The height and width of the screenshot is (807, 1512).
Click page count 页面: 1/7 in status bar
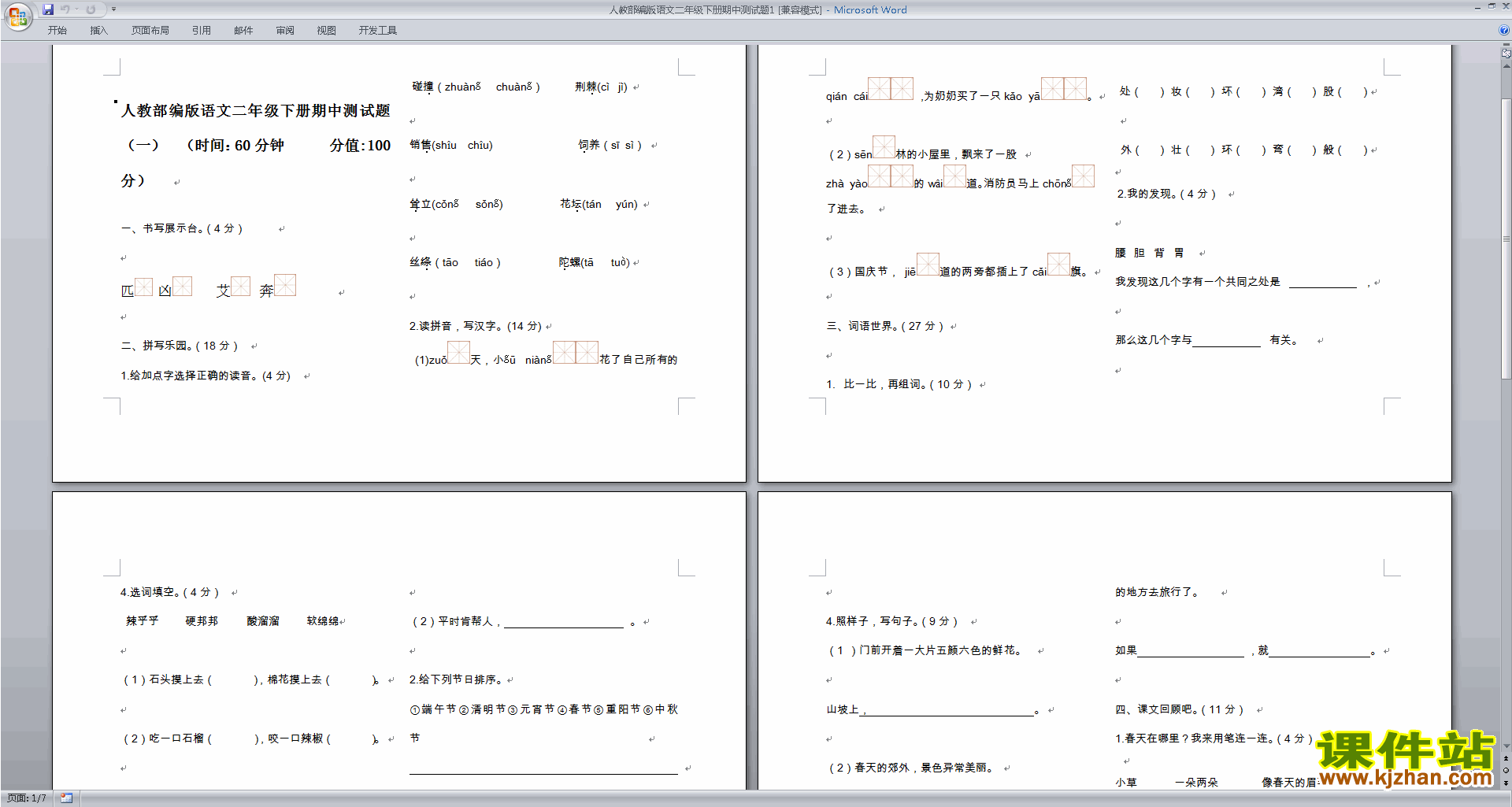tap(27, 798)
